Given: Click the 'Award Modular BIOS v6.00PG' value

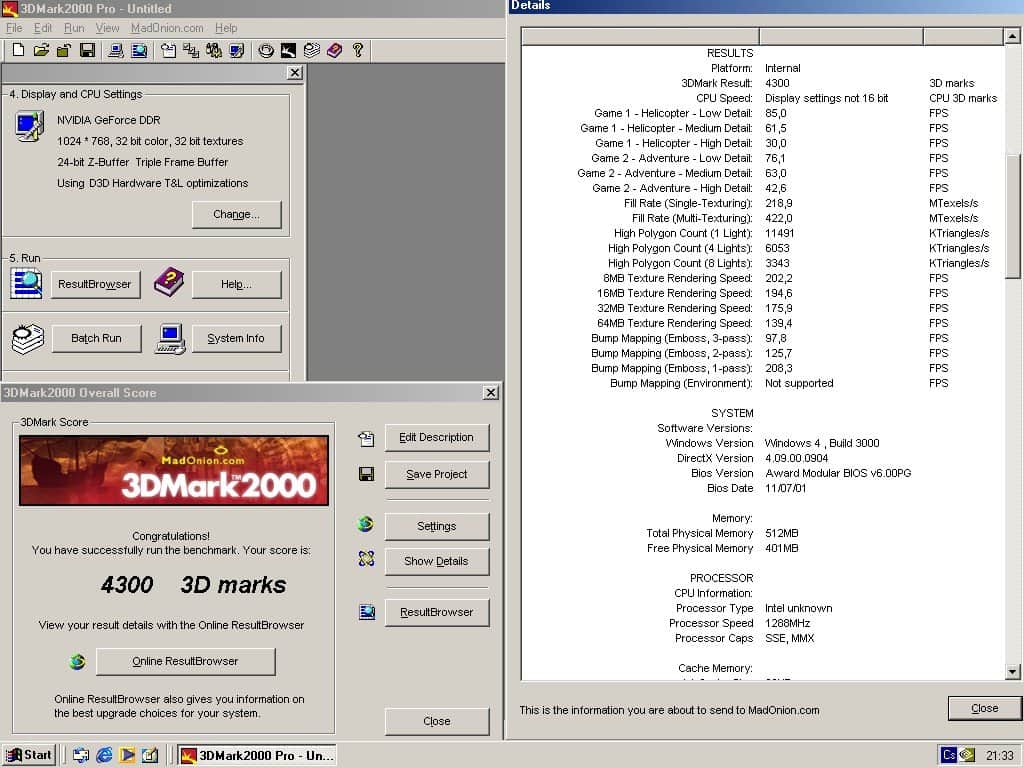Looking at the screenshot, I should (838, 473).
